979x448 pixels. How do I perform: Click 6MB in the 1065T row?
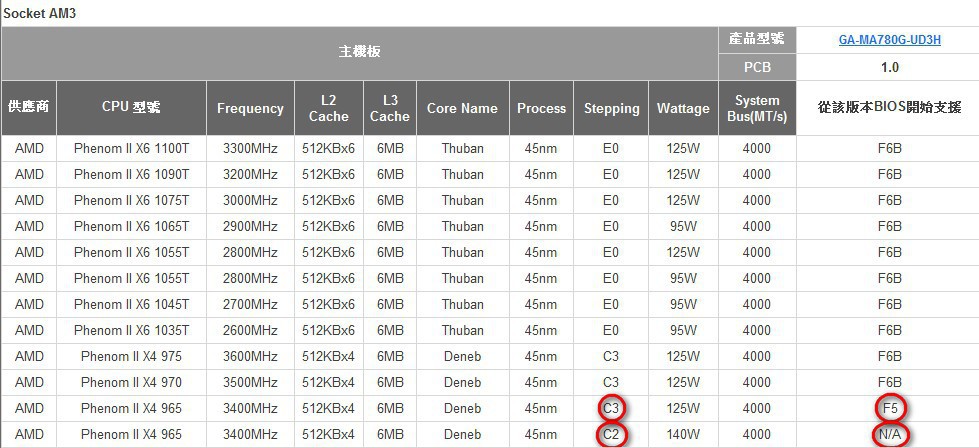coord(390,226)
